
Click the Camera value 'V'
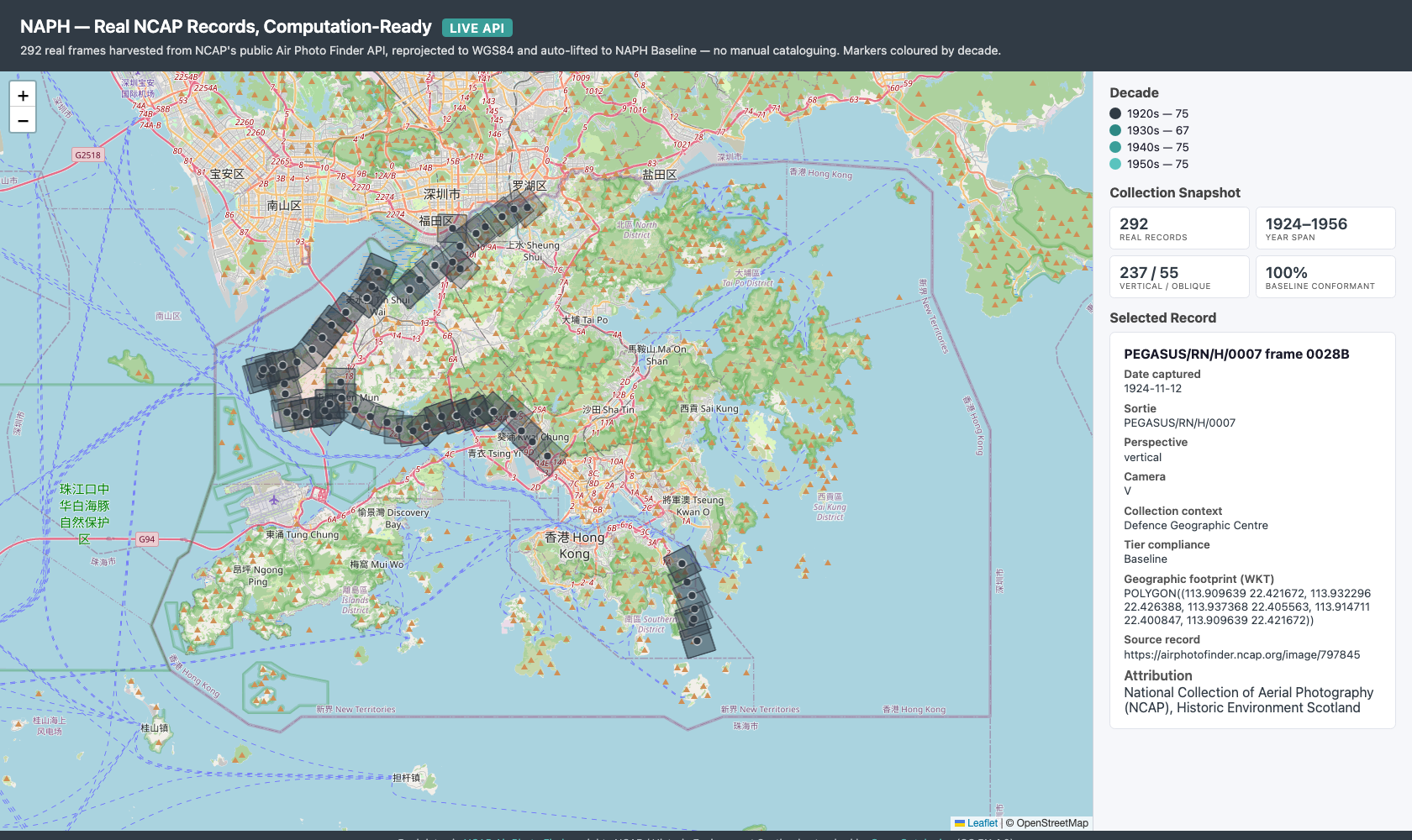click(x=1127, y=491)
